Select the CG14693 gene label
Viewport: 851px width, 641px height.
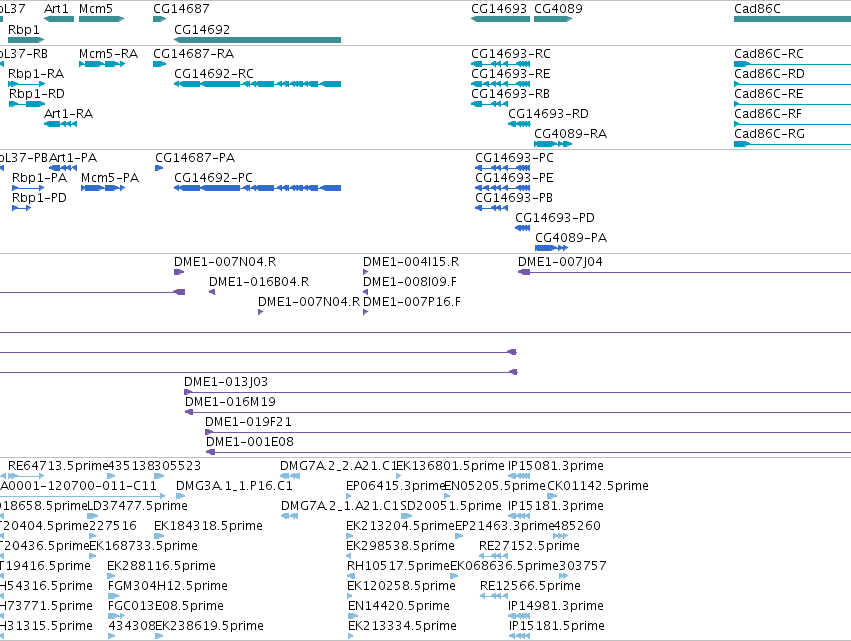[x=499, y=9]
